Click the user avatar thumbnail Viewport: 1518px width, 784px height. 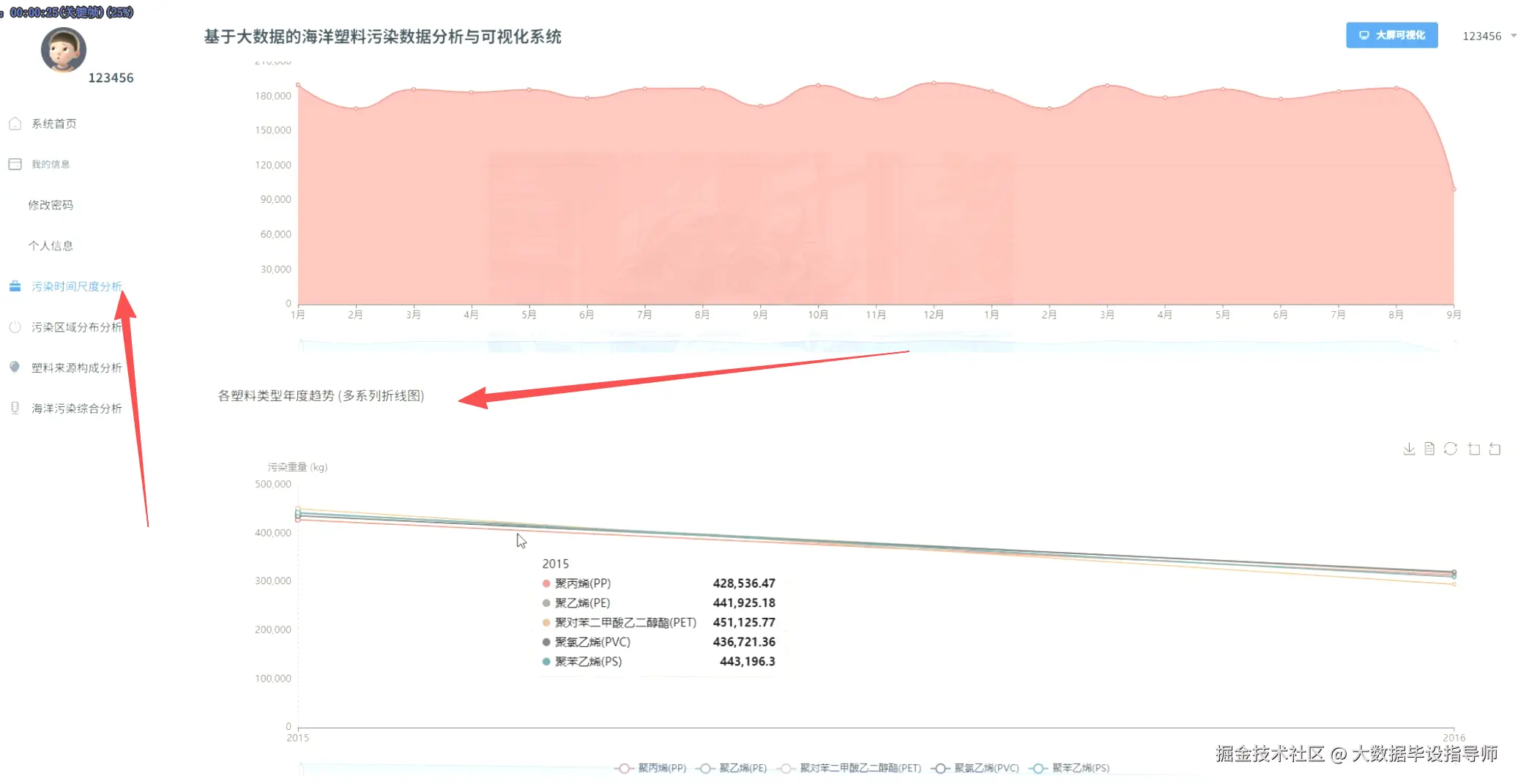click(63, 51)
